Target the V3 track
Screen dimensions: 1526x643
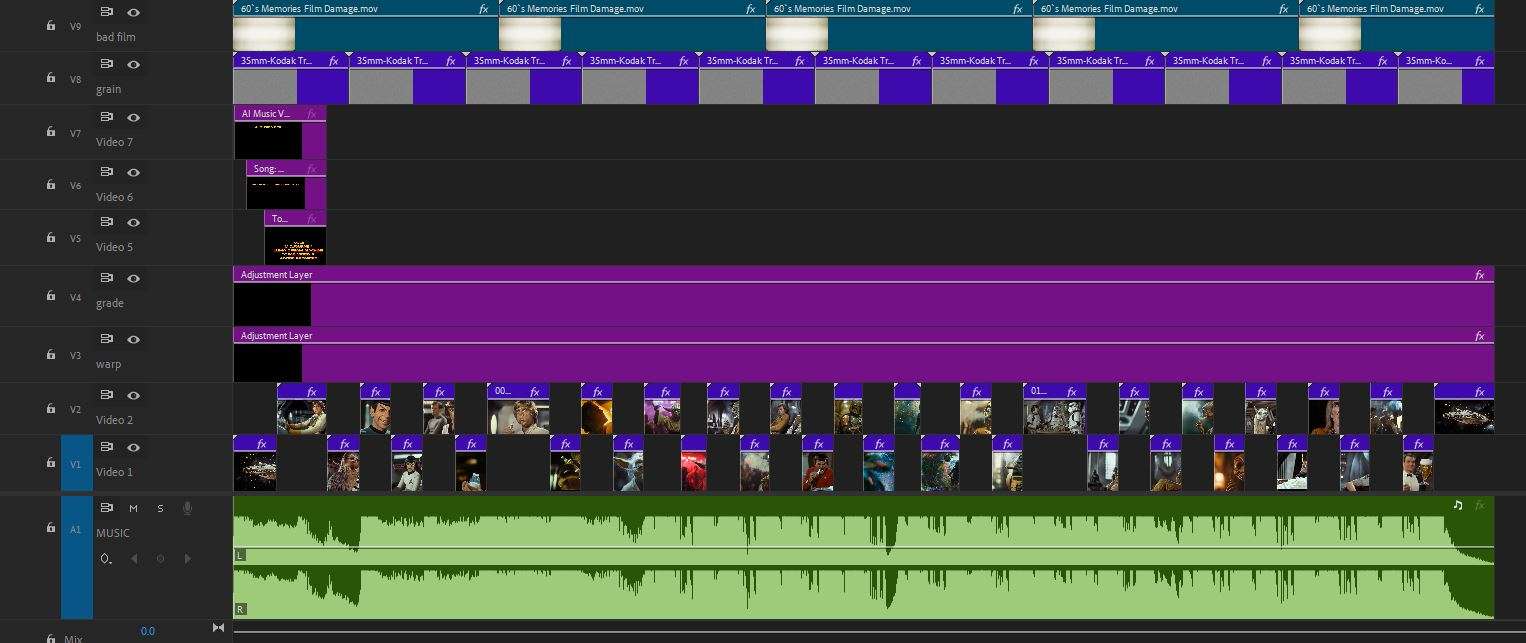pos(76,355)
